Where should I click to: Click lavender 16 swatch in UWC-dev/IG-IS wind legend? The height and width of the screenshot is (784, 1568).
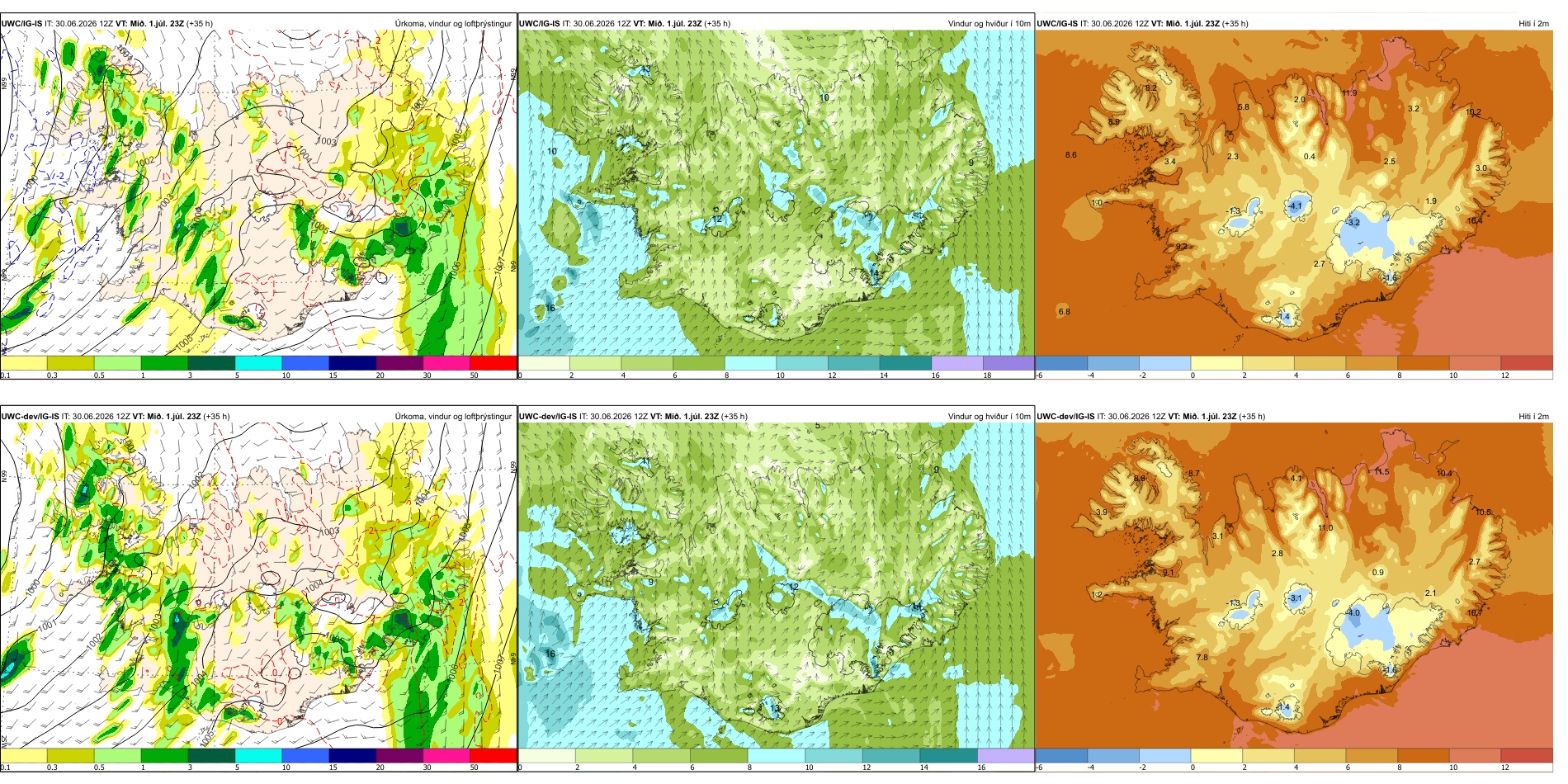pyautogui.click(x=1006, y=756)
